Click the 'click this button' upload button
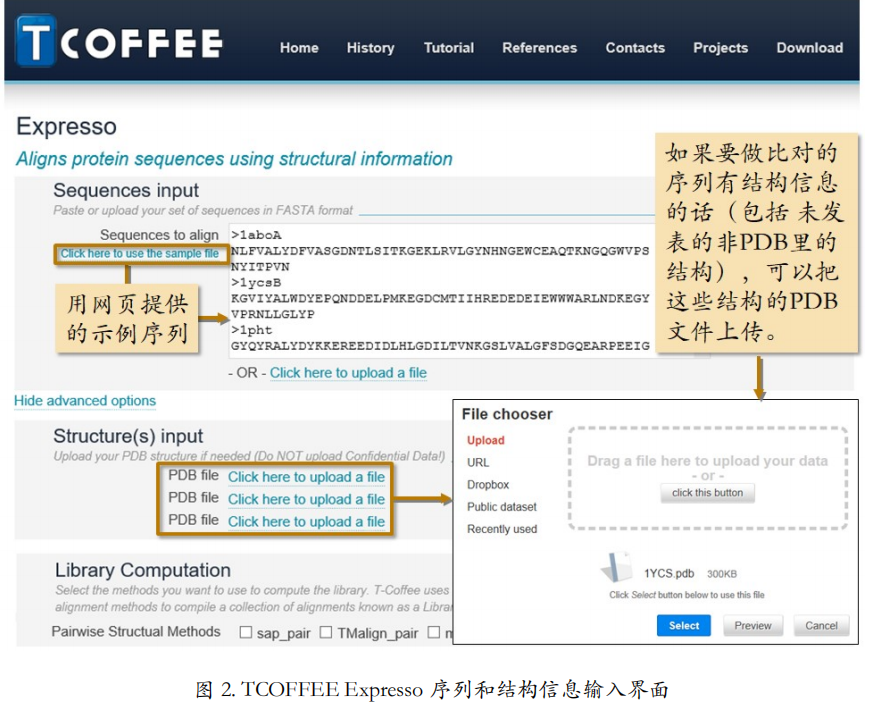 pos(707,493)
